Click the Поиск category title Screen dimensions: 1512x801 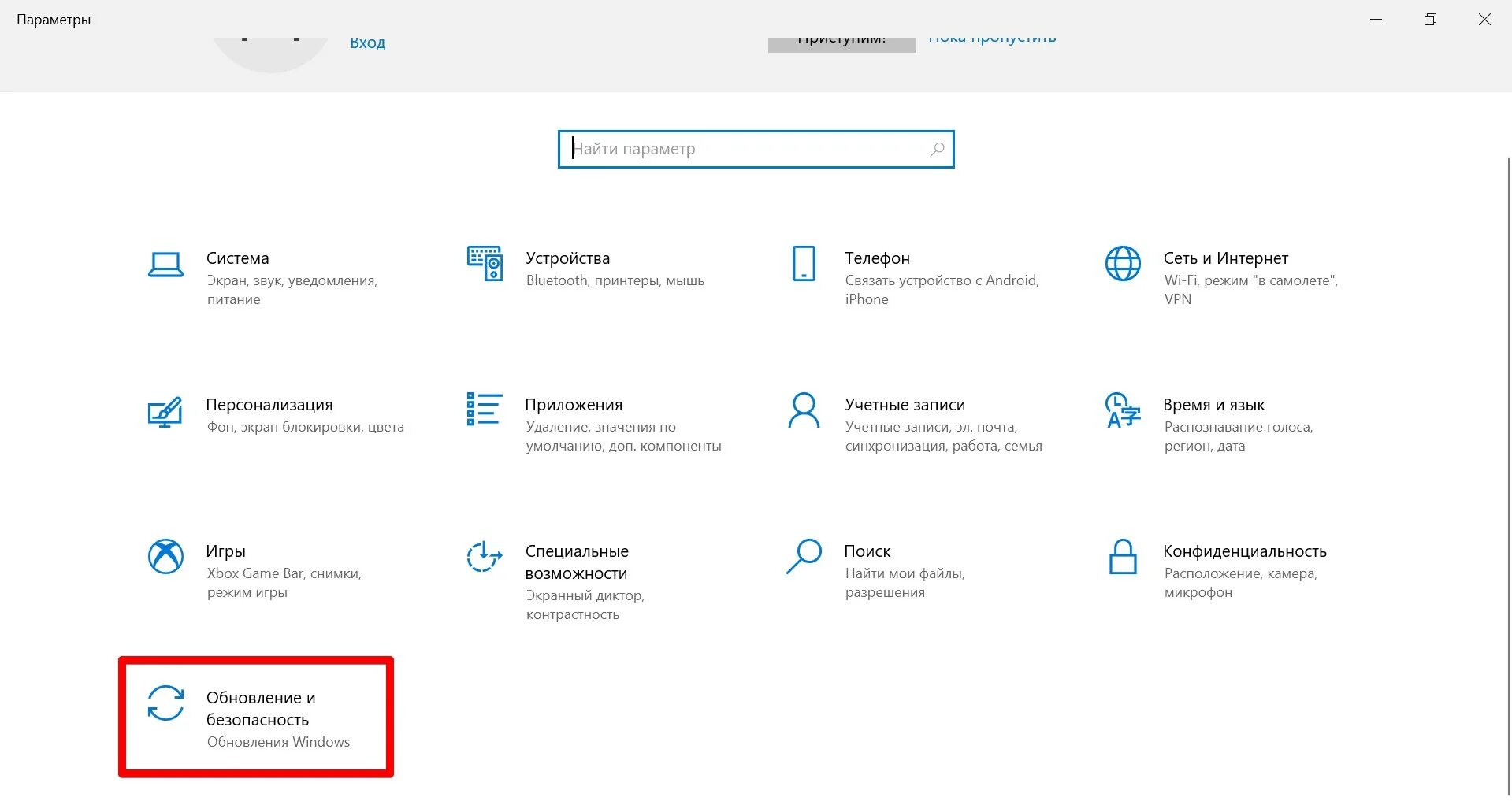tap(867, 551)
